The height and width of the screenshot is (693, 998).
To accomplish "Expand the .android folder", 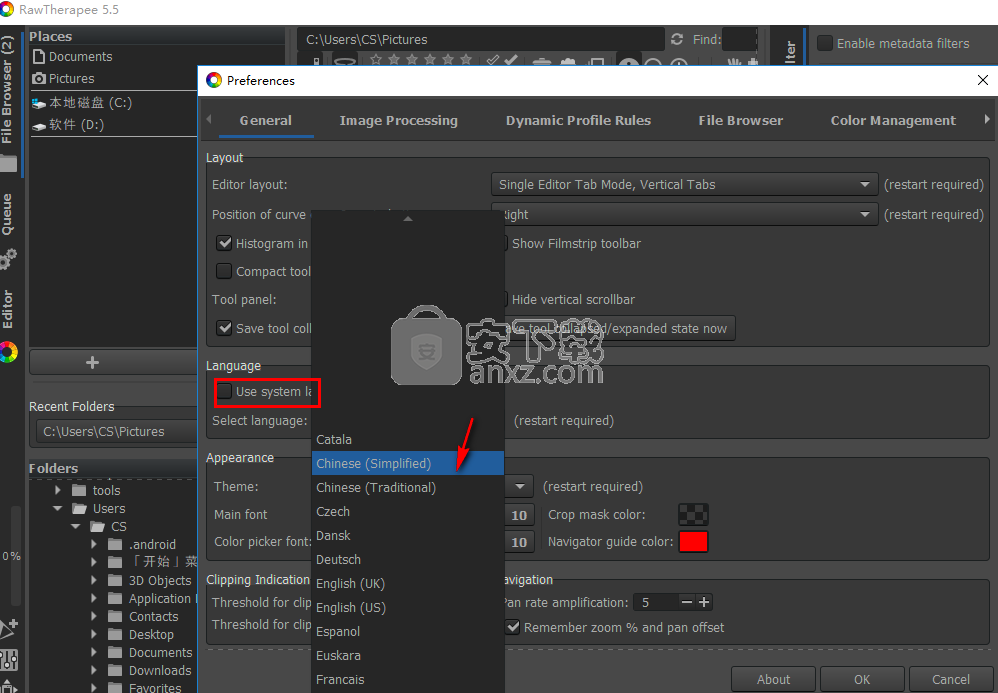I will pos(94,544).
